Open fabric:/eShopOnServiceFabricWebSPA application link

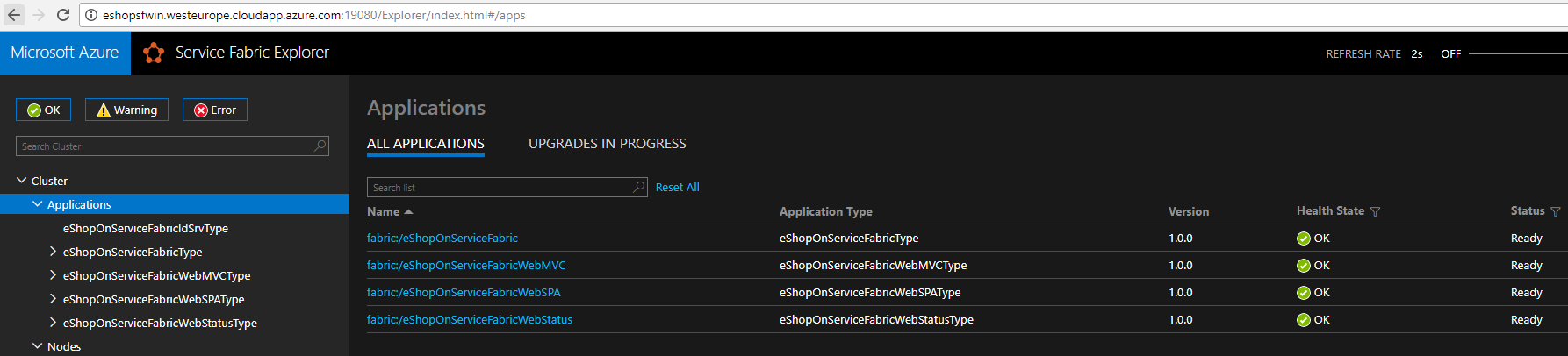[x=464, y=292]
